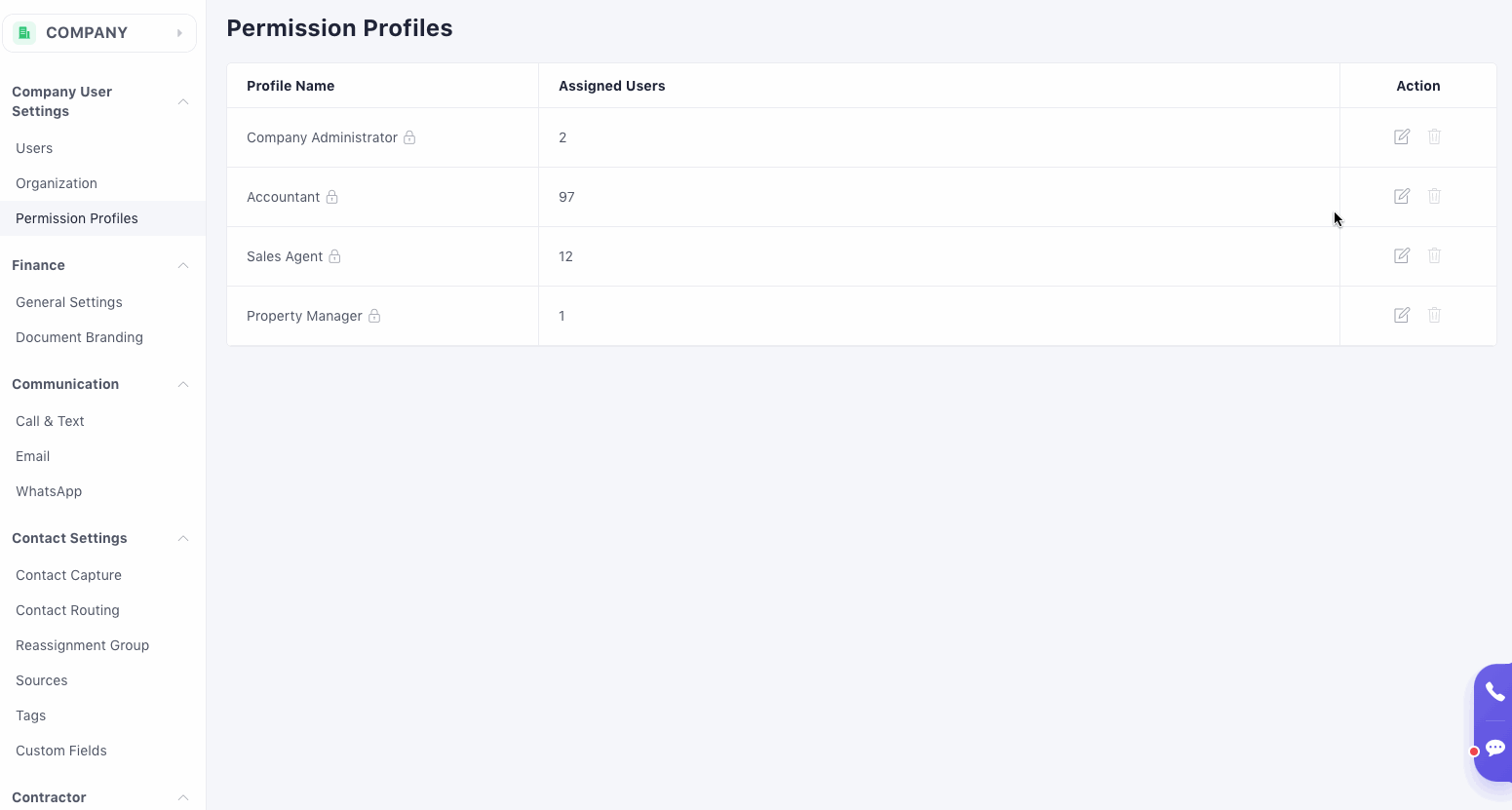The width and height of the screenshot is (1512, 810).
Task: Open the COMPANY switcher dropdown
Action: (x=99, y=33)
